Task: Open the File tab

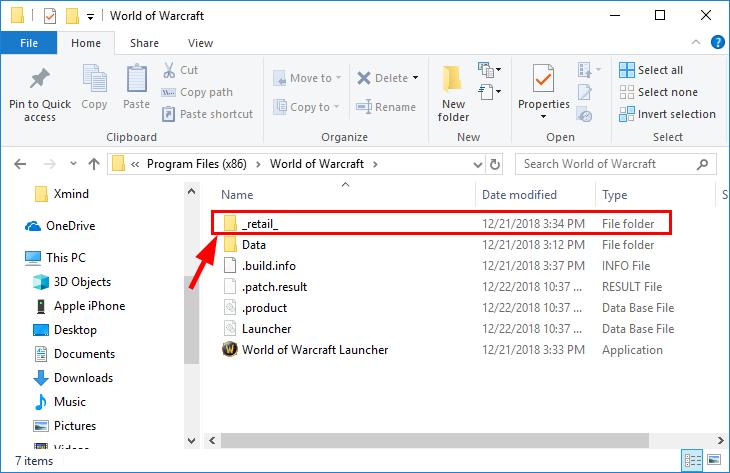Action: point(29,43)
